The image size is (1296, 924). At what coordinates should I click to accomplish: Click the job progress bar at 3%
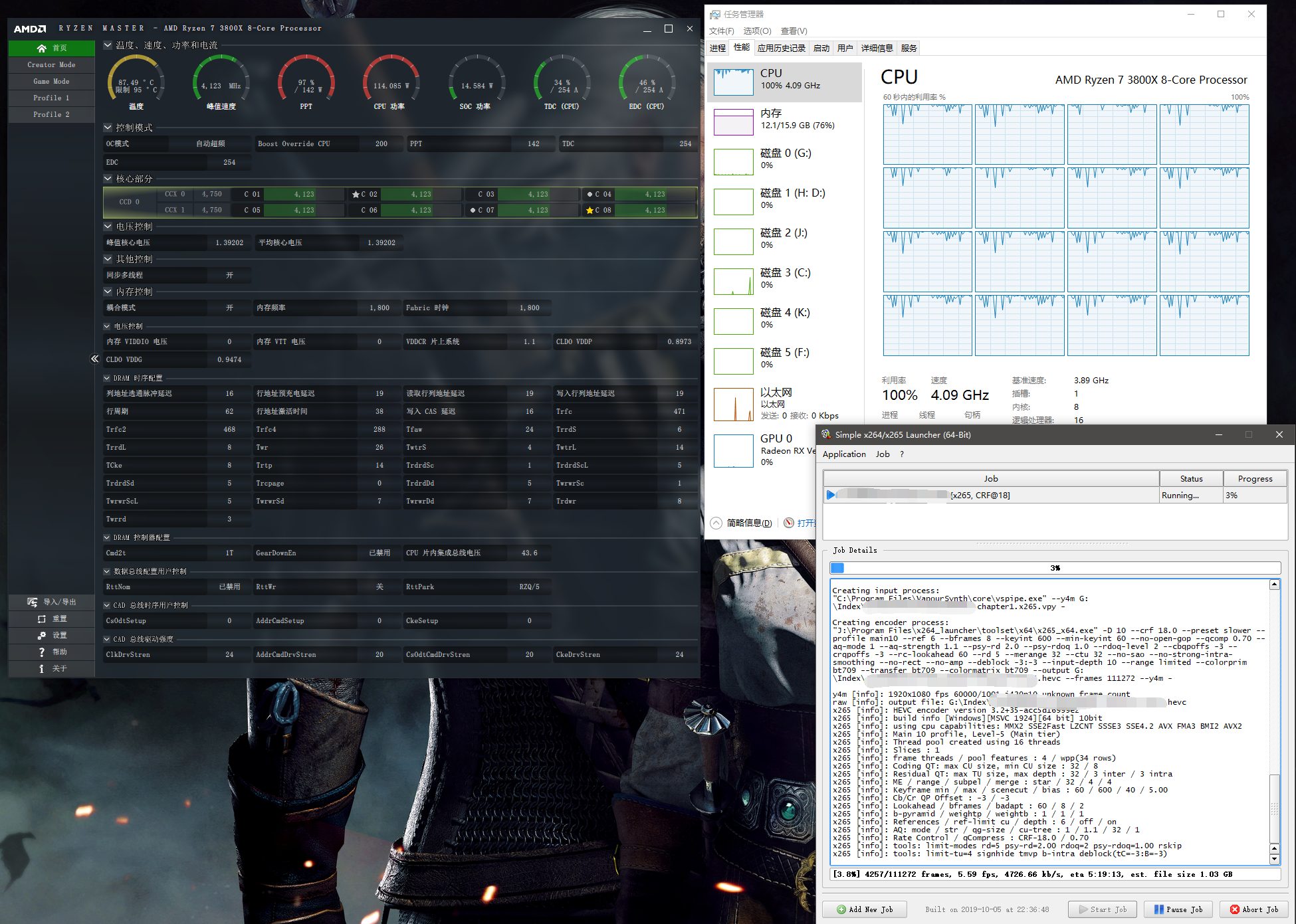[x=1055, y=568]
